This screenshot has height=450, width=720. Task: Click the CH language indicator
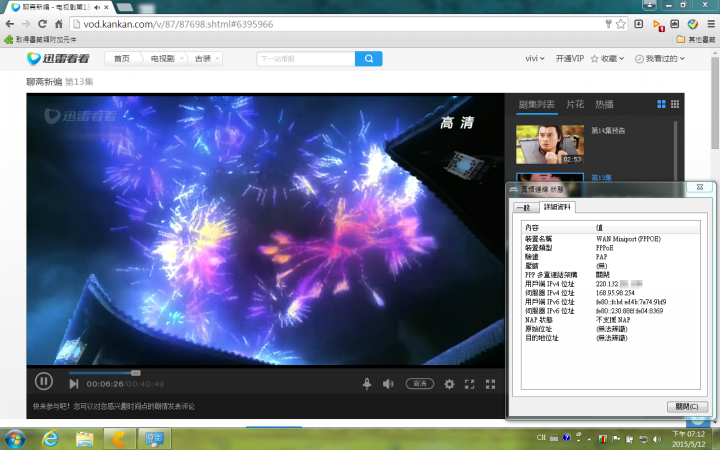tap(541, 438)
